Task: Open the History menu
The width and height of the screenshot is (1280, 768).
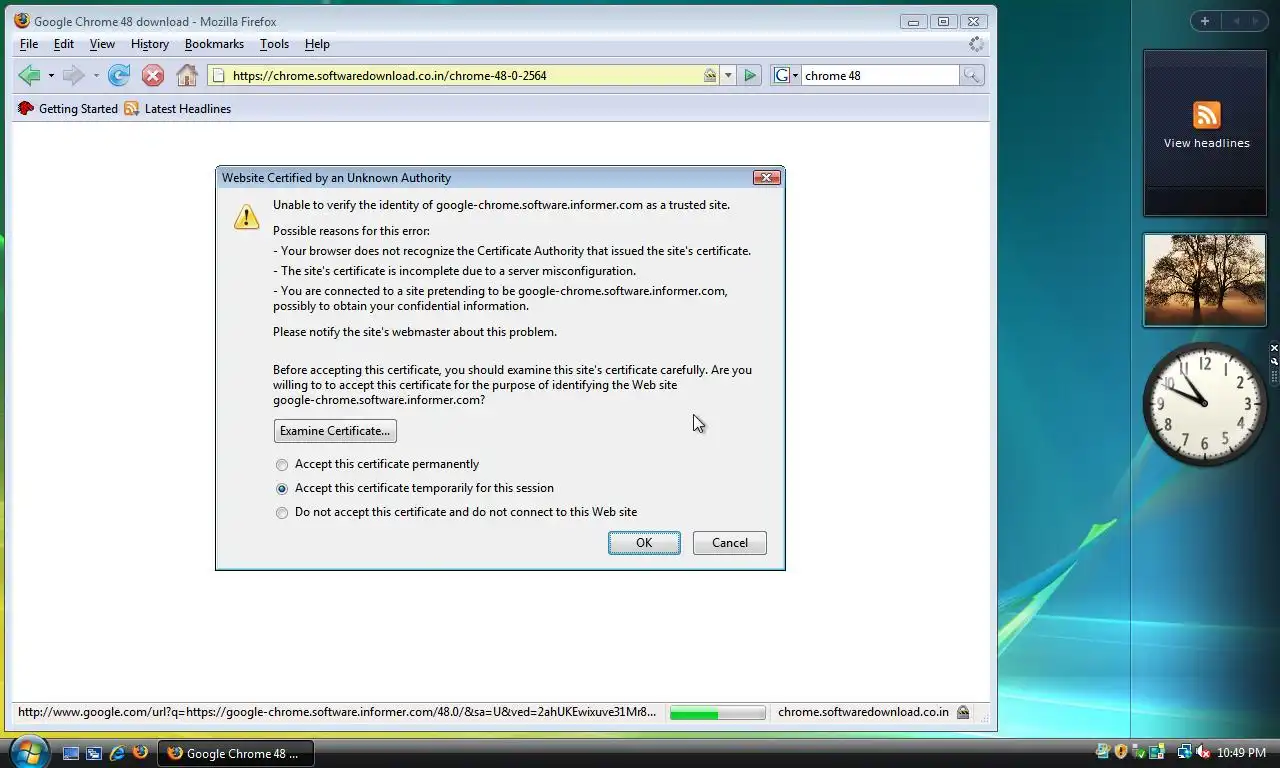Action: [149, 44]
